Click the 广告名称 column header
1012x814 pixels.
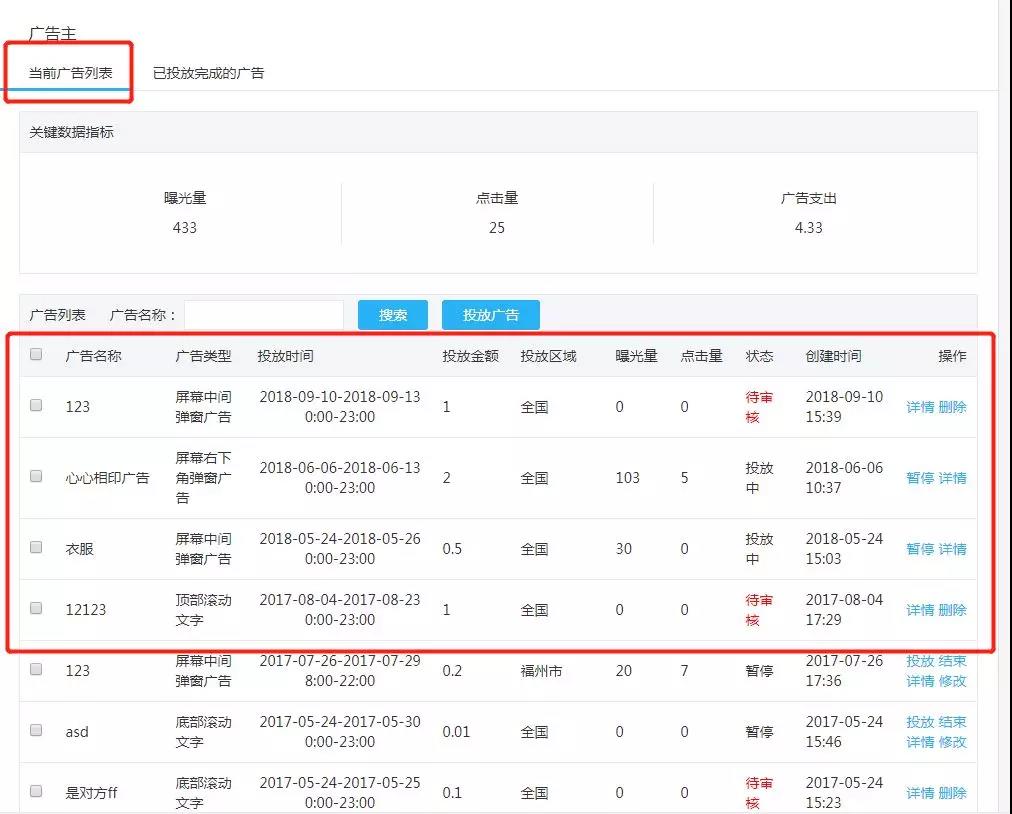(x=94, y=356)
